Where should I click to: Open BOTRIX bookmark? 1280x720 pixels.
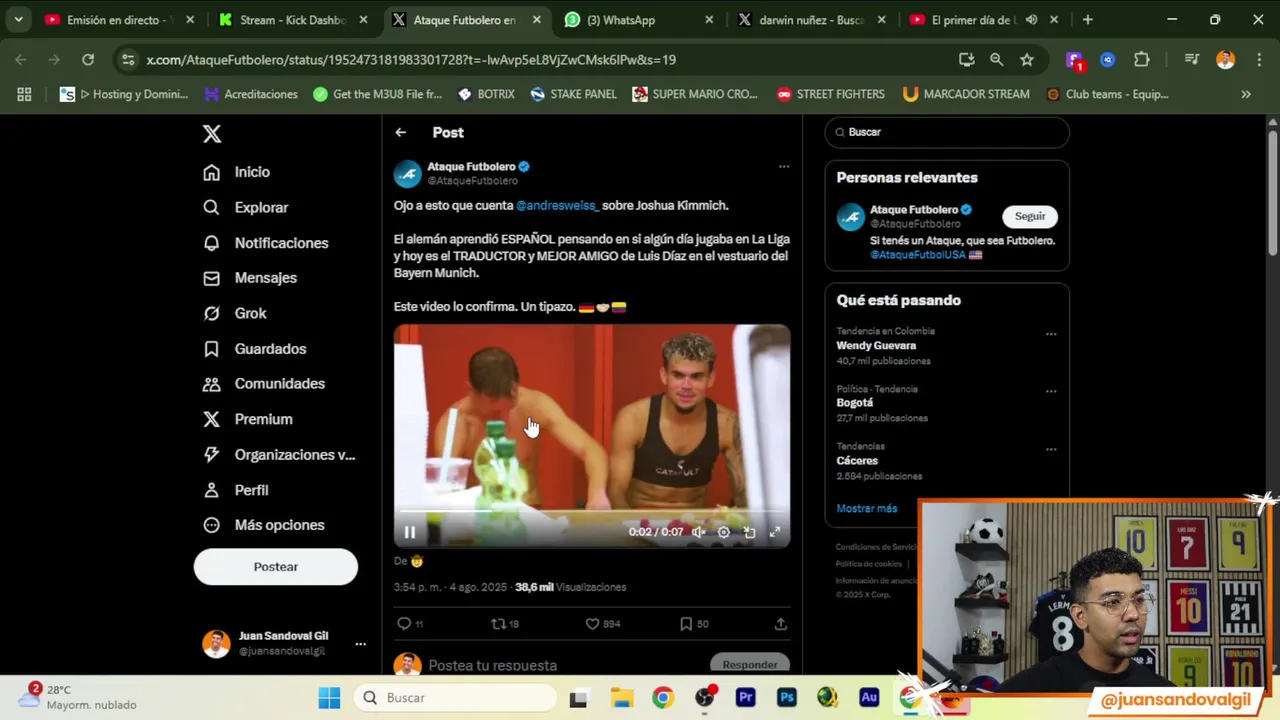(x=486, y=94)
